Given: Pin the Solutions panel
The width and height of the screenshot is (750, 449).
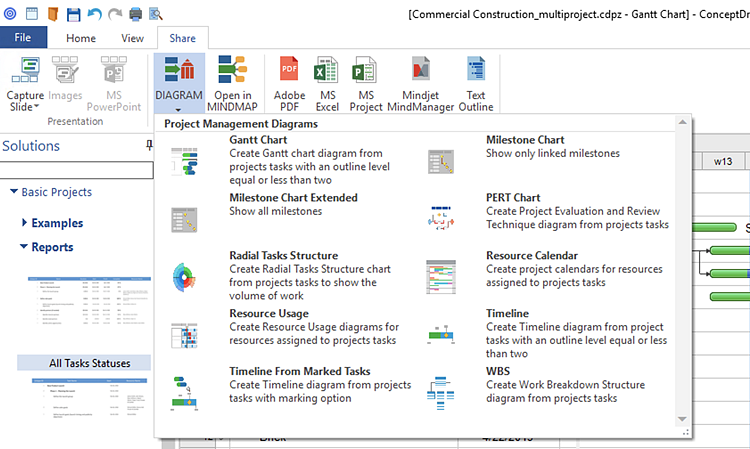Looking at the screenshot, I should (x=149, y=145).
